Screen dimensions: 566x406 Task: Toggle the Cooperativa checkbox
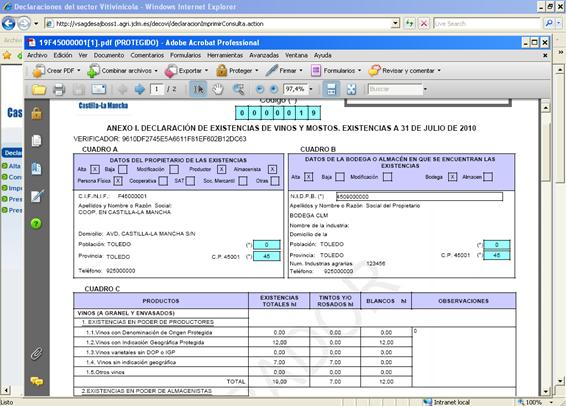pos(163,181)
